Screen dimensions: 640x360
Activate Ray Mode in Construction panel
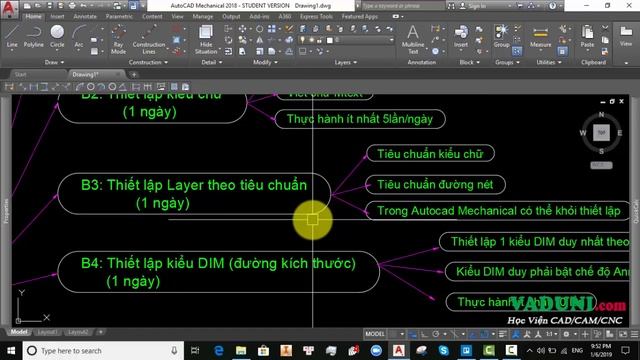pyautogui.click(x=118, y=39)
